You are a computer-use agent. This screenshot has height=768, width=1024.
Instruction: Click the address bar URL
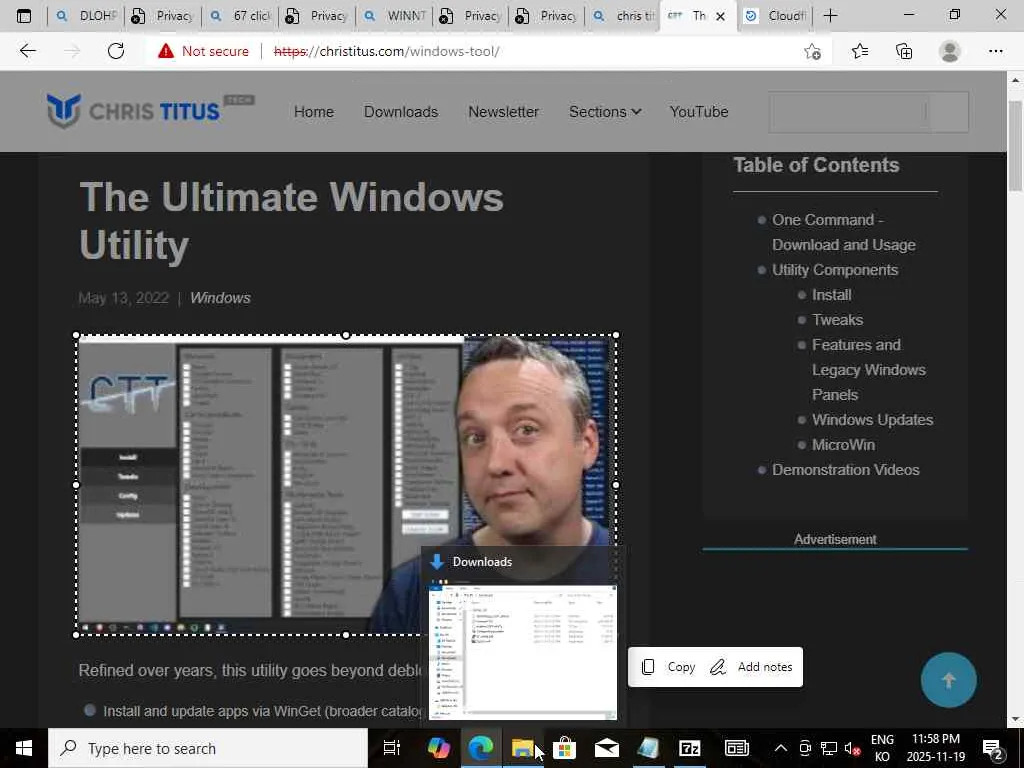click(387, 51)
